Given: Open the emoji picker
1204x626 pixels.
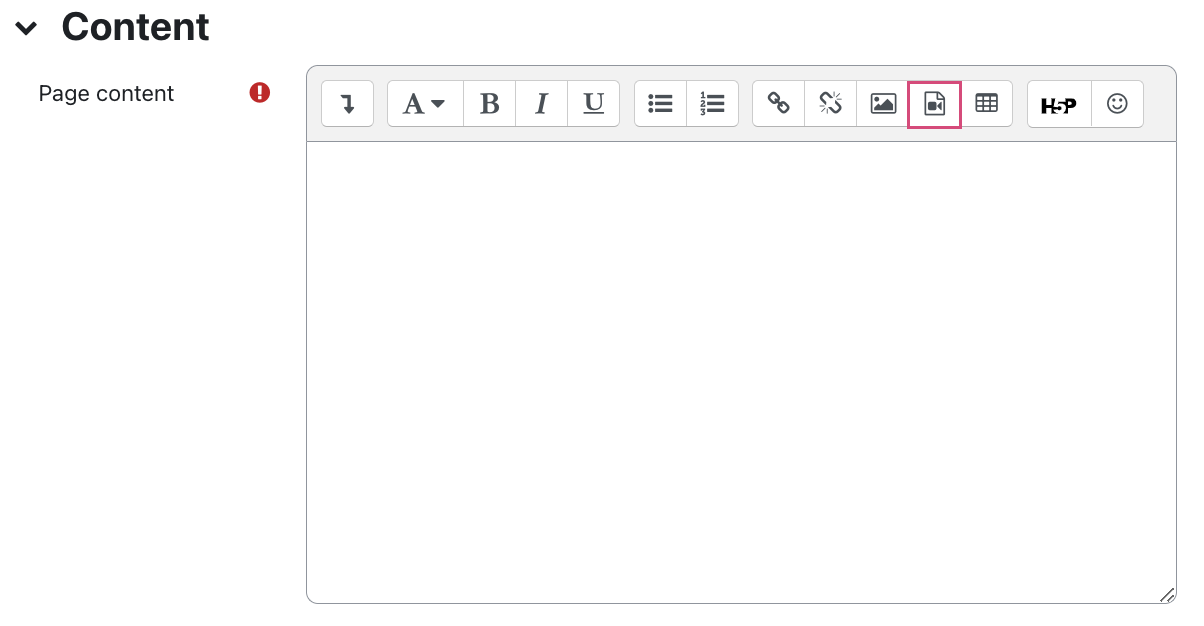Looking at the screenshot, I should [1117, 103].
